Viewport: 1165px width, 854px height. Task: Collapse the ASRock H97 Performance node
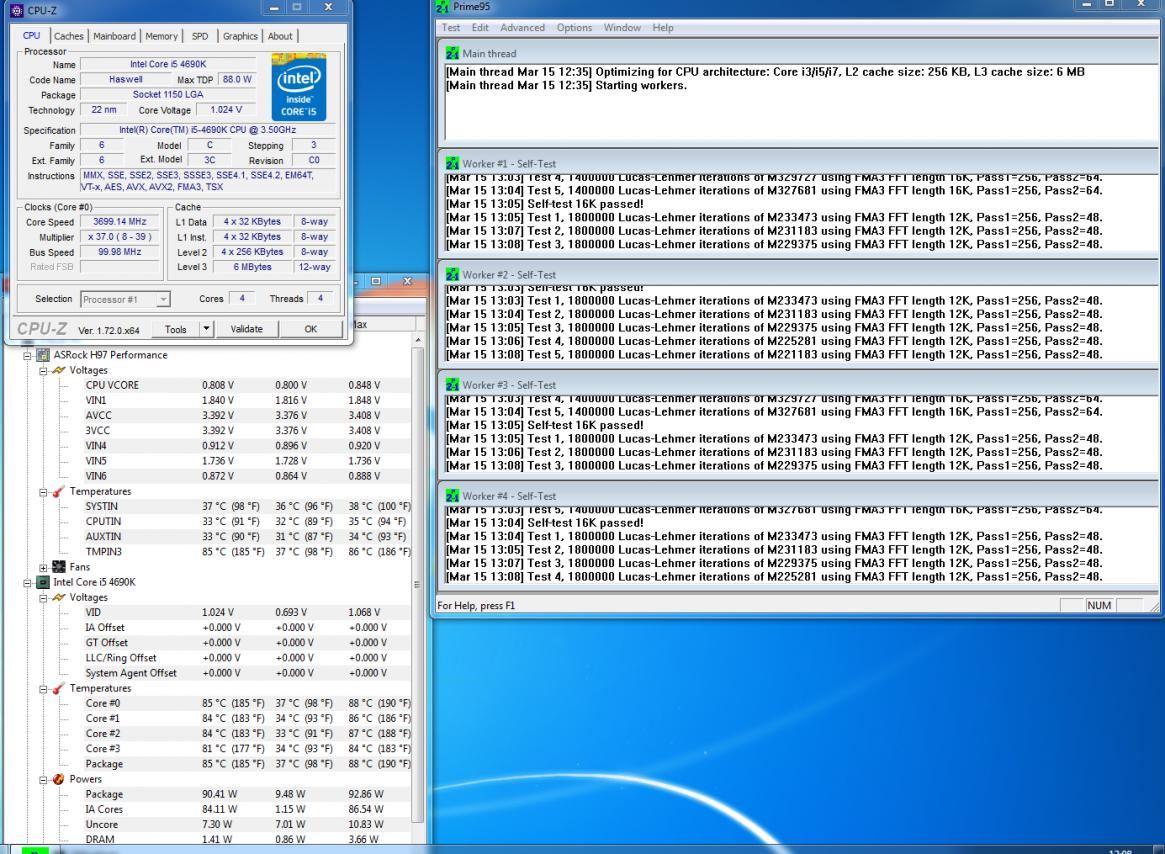27,355
